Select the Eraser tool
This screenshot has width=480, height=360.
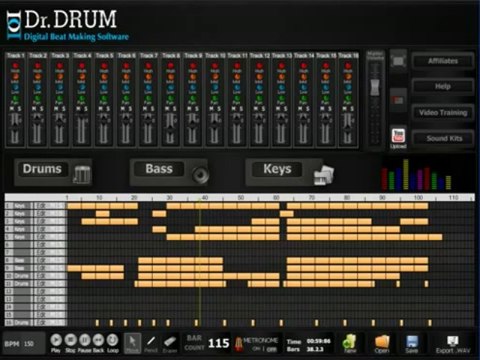pos(170,343)
